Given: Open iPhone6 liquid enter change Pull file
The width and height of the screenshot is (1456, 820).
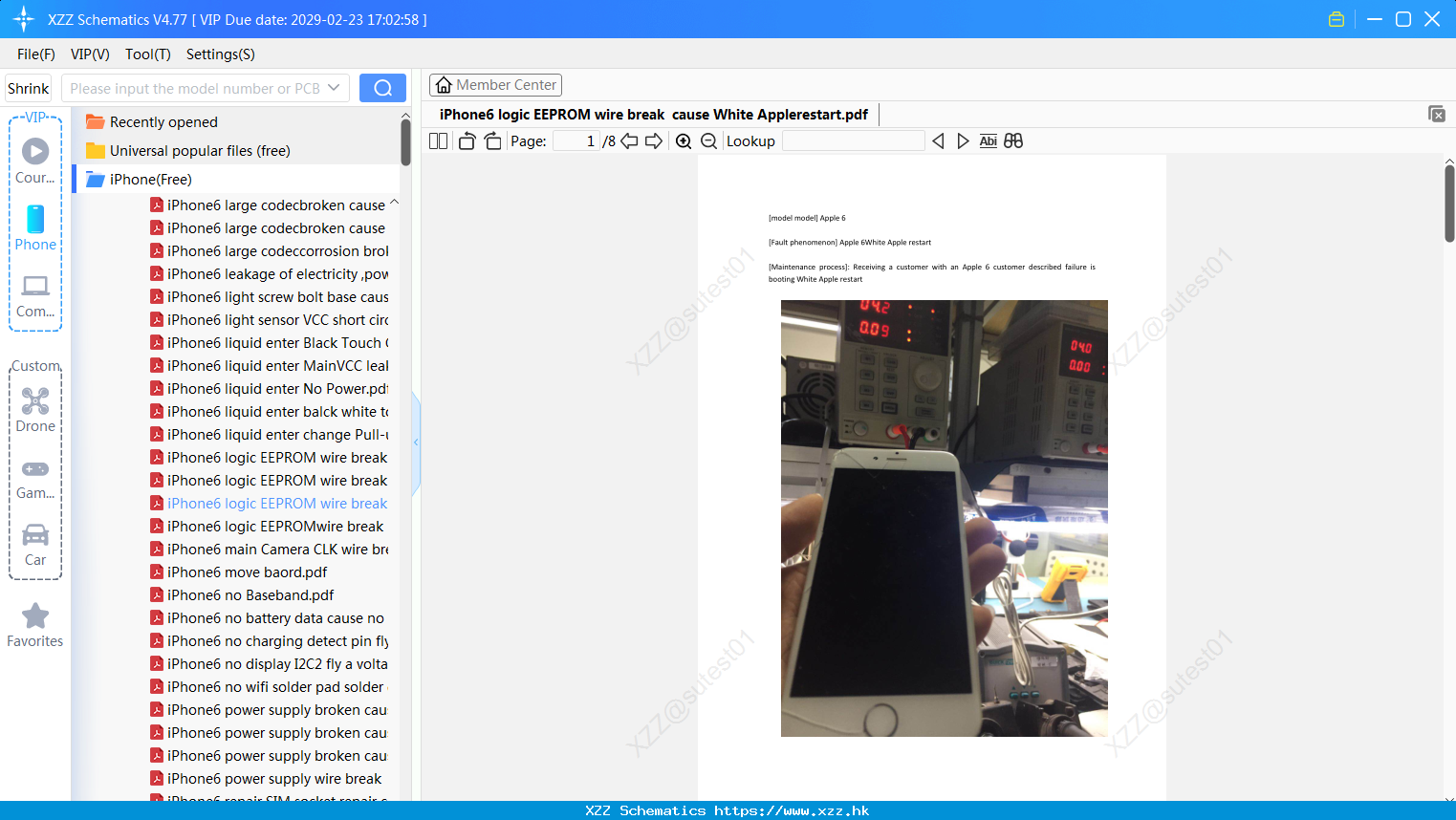Looking at the screenshot, I should coord(270,435).
